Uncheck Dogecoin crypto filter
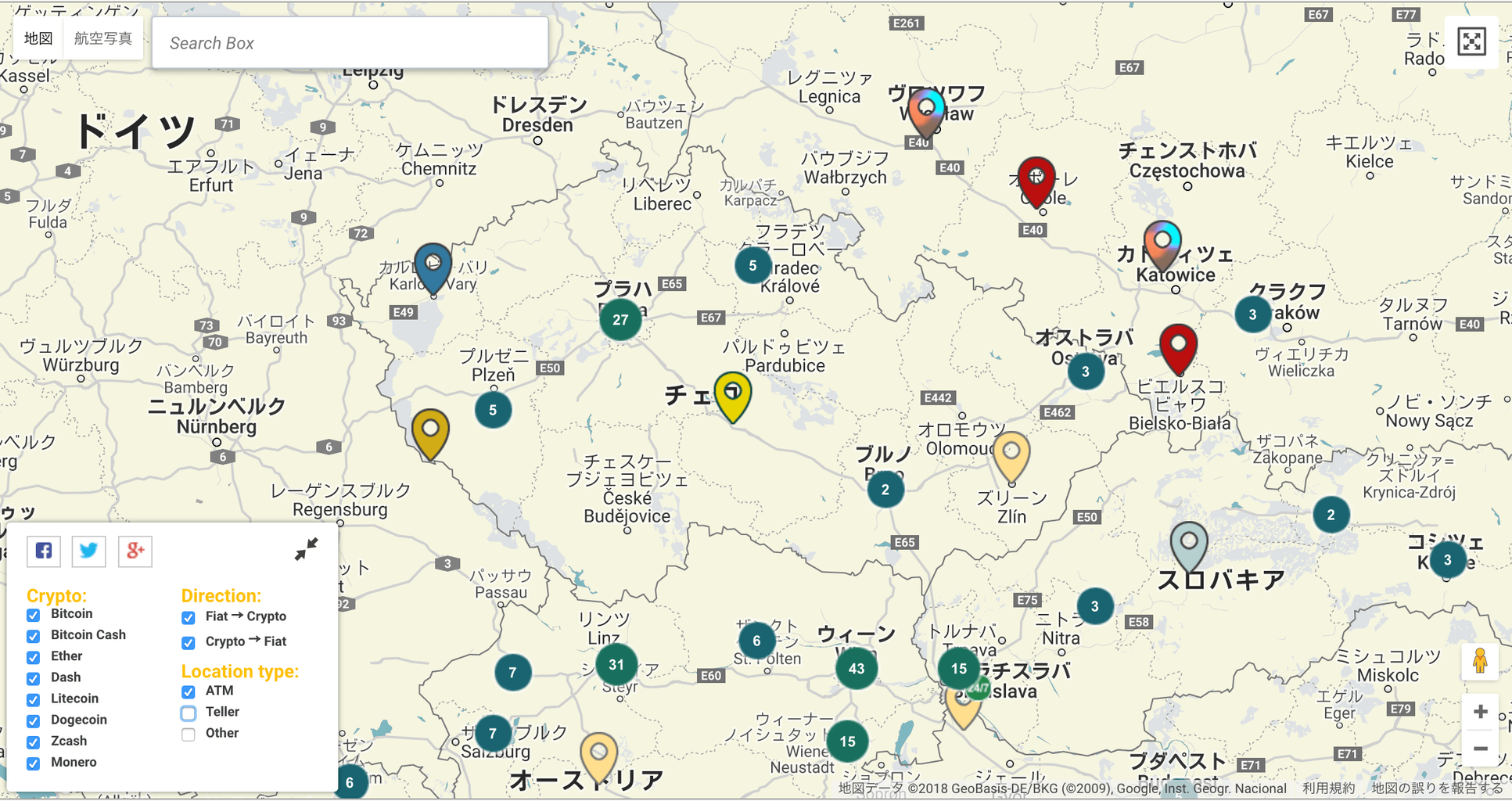The image size is (1512, 801). coord(33,720)
